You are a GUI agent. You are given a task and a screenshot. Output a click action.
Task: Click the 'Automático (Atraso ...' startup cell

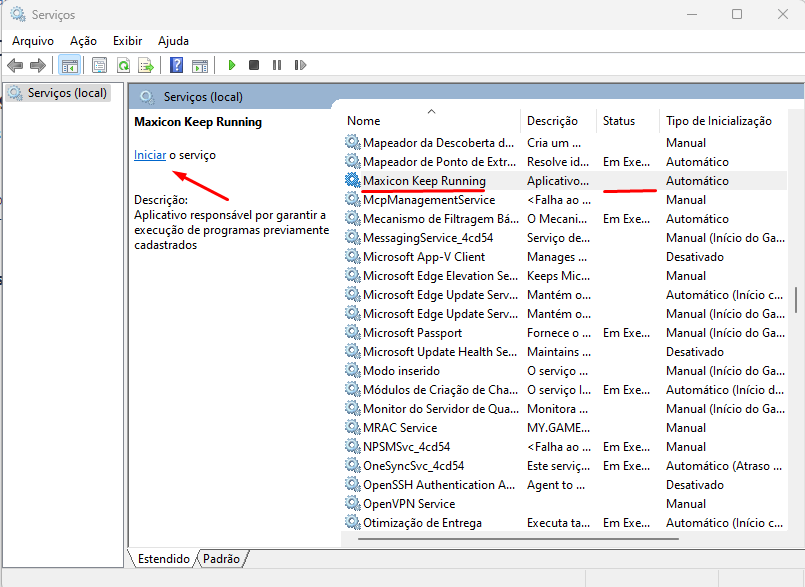point(724,465)
